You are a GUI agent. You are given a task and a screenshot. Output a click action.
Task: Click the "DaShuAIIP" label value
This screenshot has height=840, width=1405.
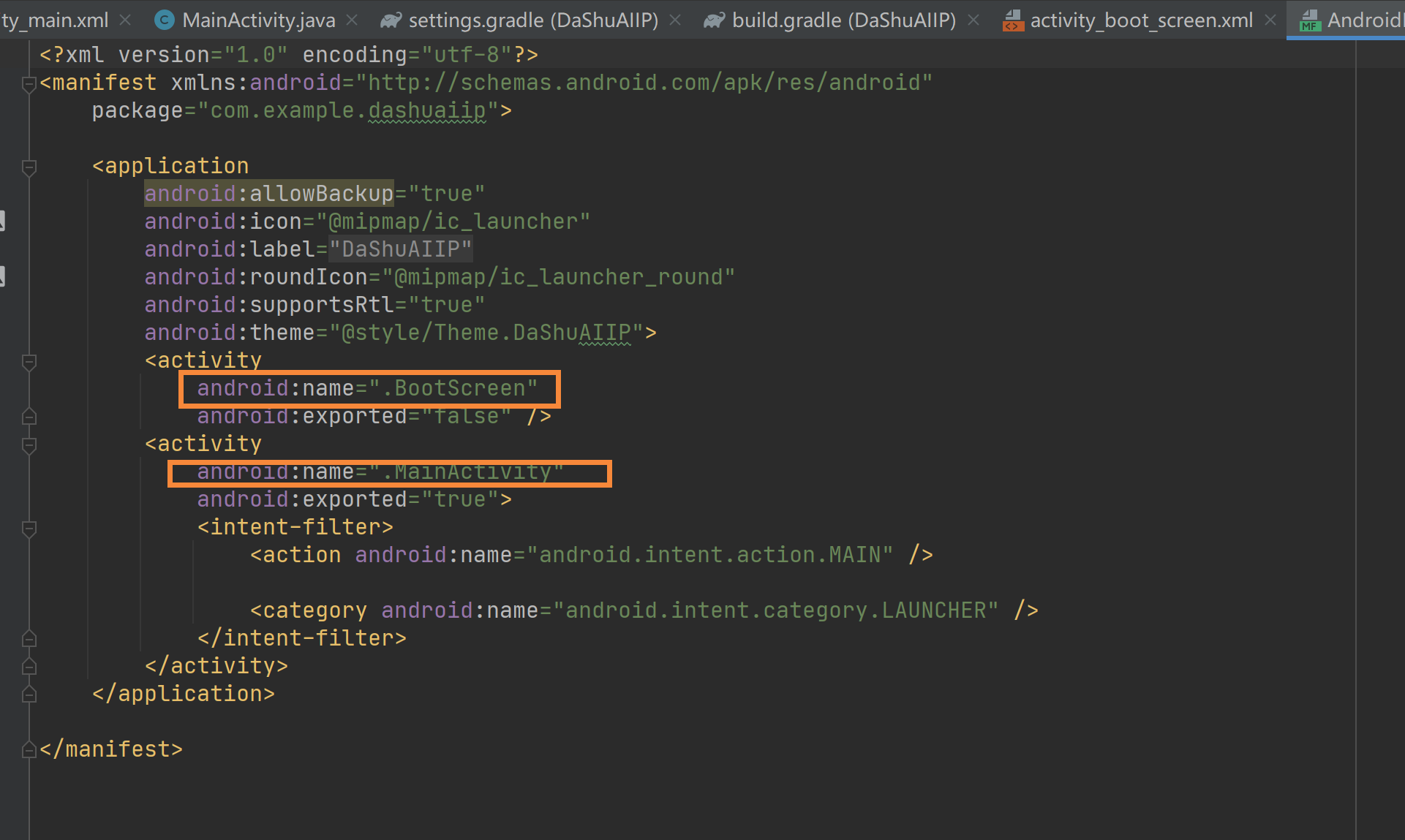pos(401,249)
